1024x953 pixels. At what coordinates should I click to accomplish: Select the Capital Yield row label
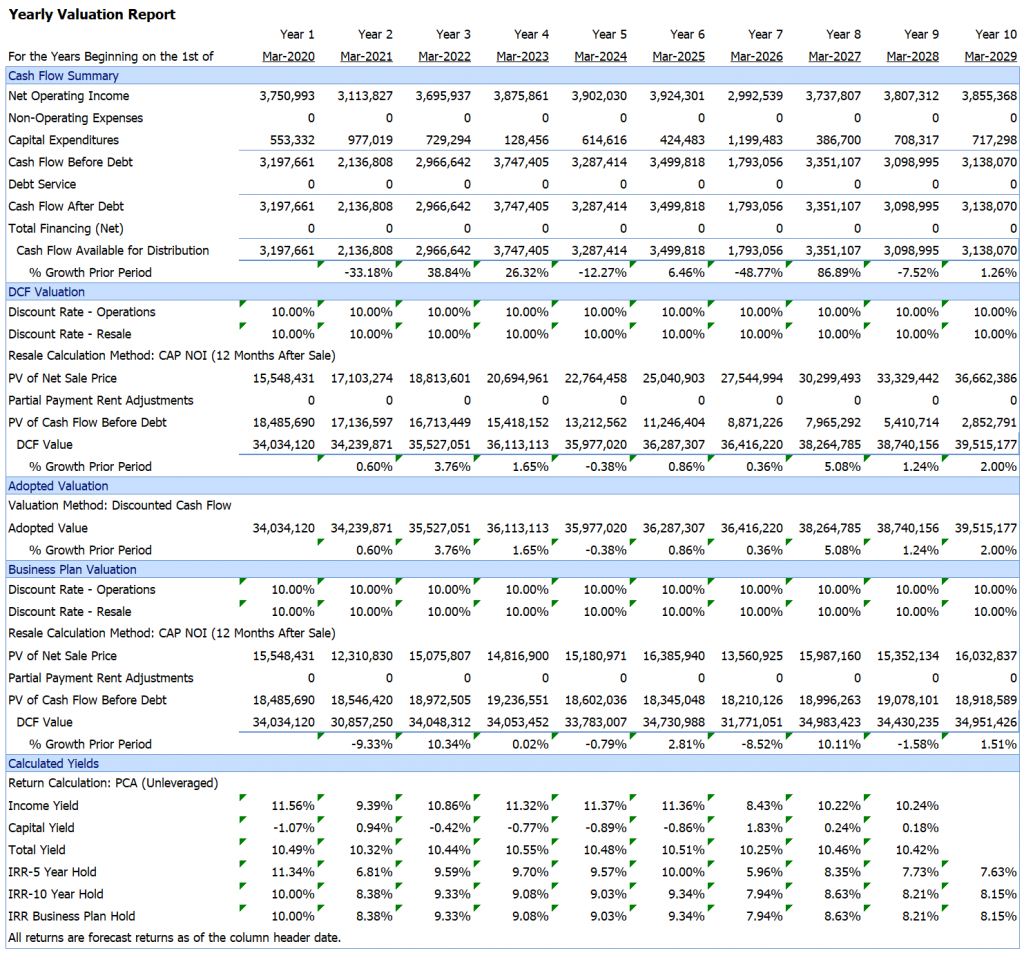coord(41,828)
